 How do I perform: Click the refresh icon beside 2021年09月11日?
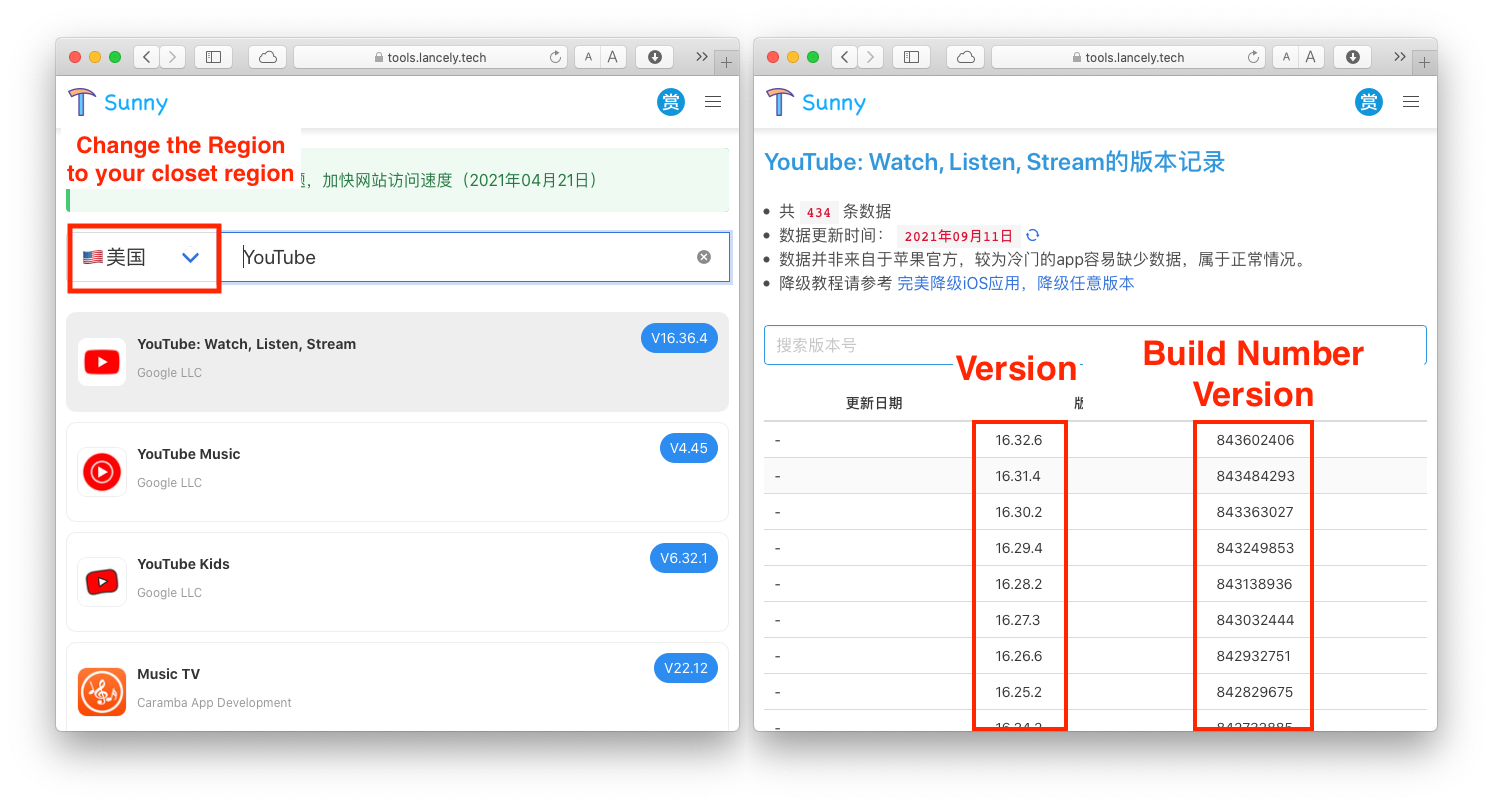1033,236
